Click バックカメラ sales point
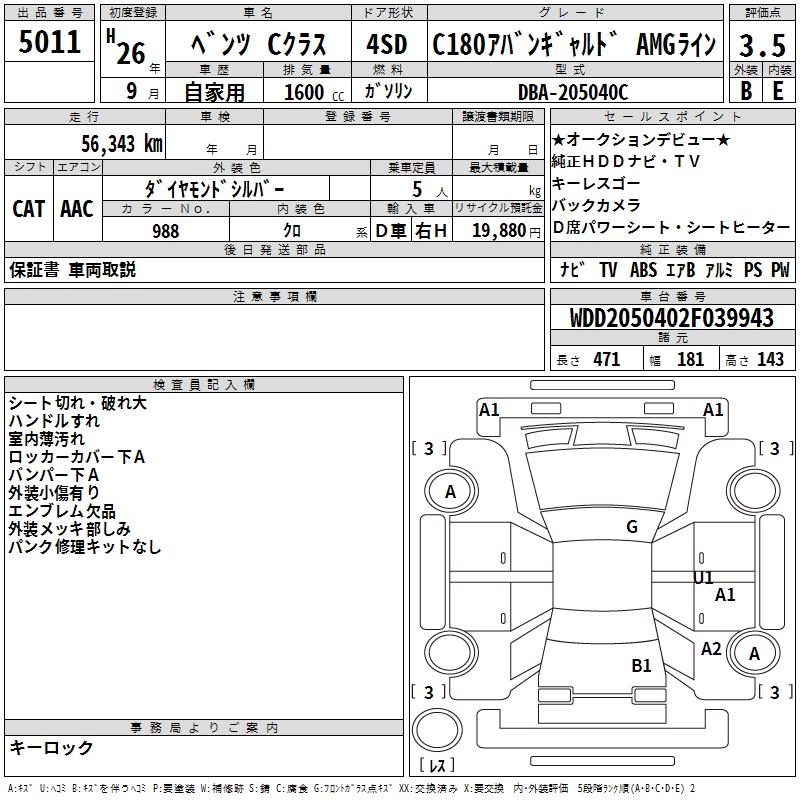 (596, 205)
